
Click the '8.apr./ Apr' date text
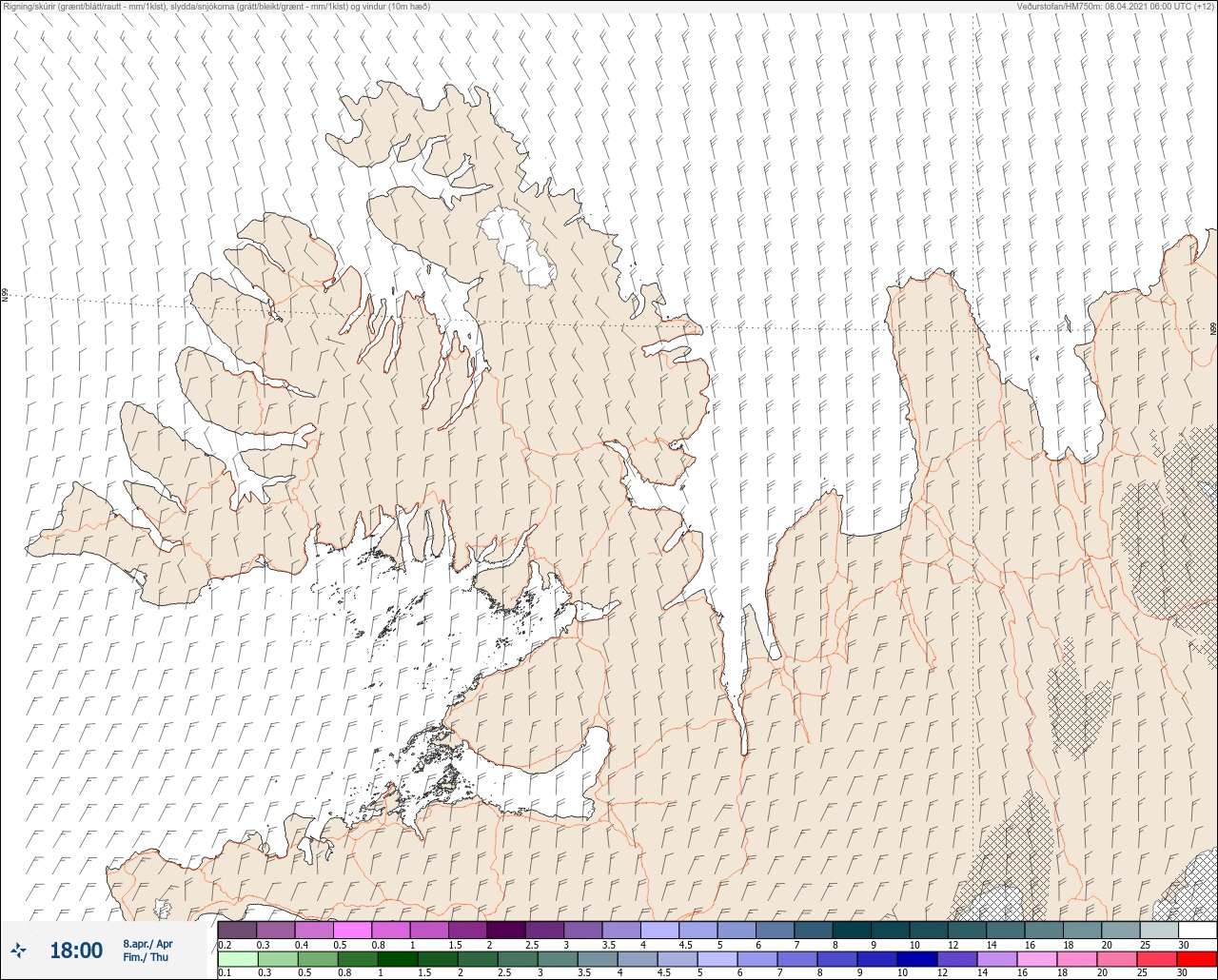pyautogui.click(x=147, y=944)
